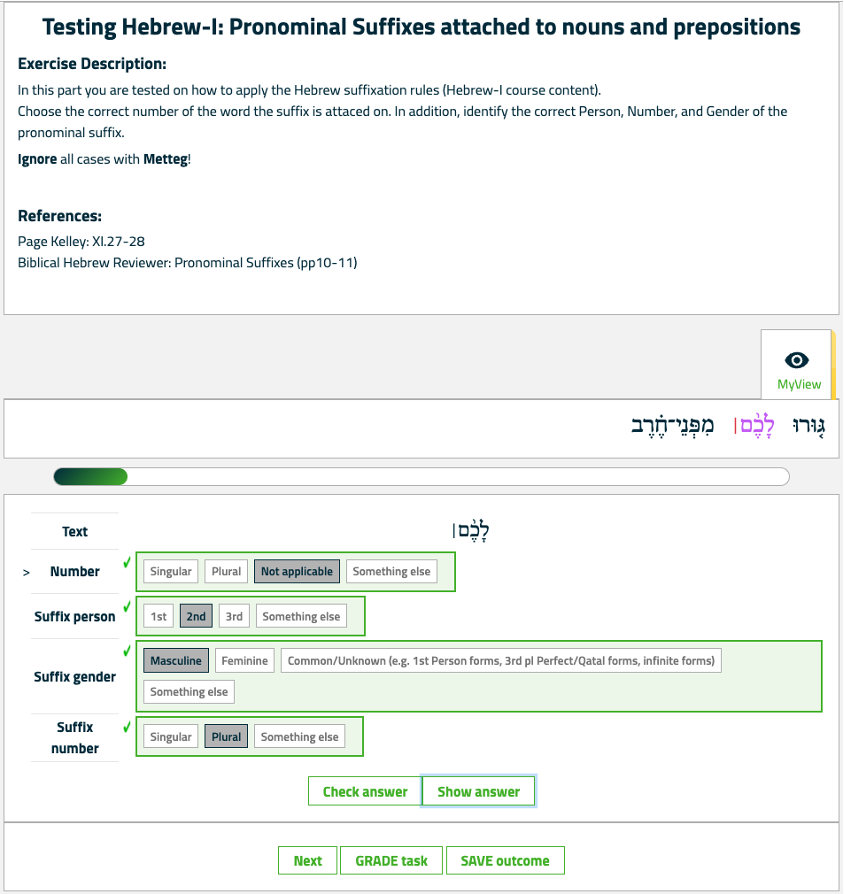
Task: Click the green progress bar
Action: coord(91,477)
